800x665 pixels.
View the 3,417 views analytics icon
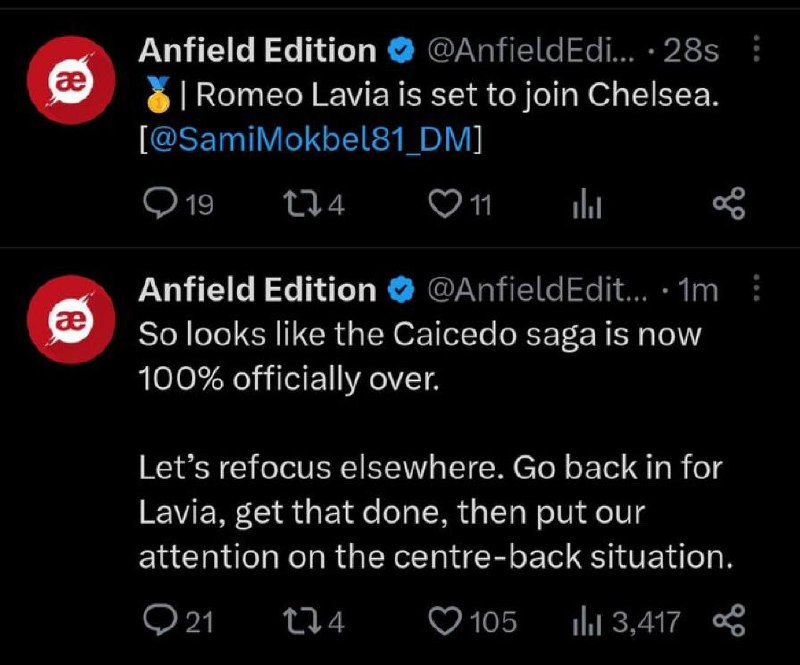click(584, 622)
